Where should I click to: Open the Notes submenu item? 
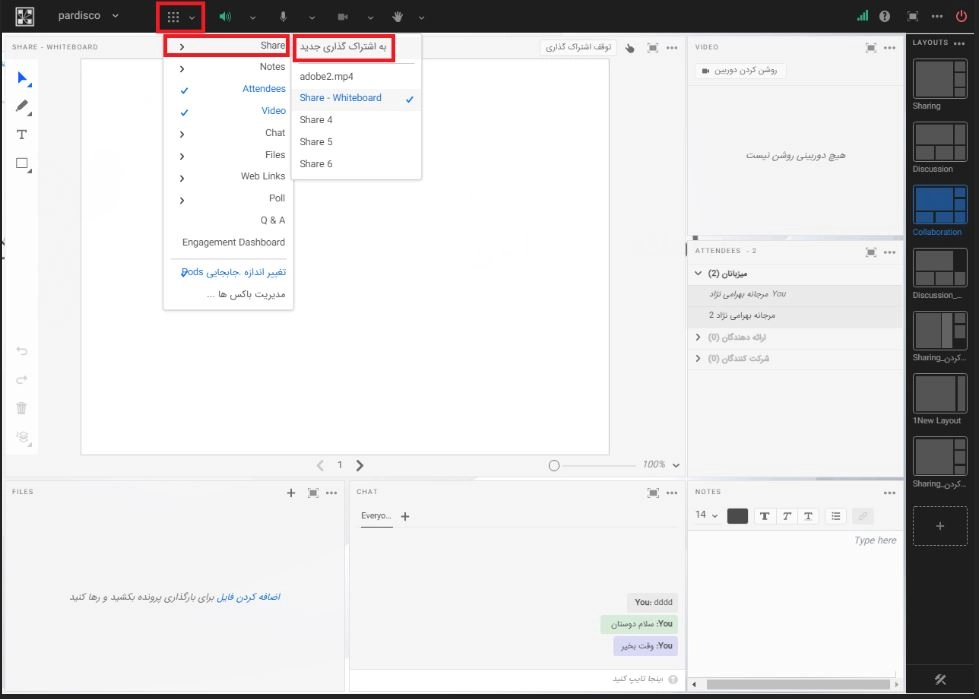click(229, 67)
